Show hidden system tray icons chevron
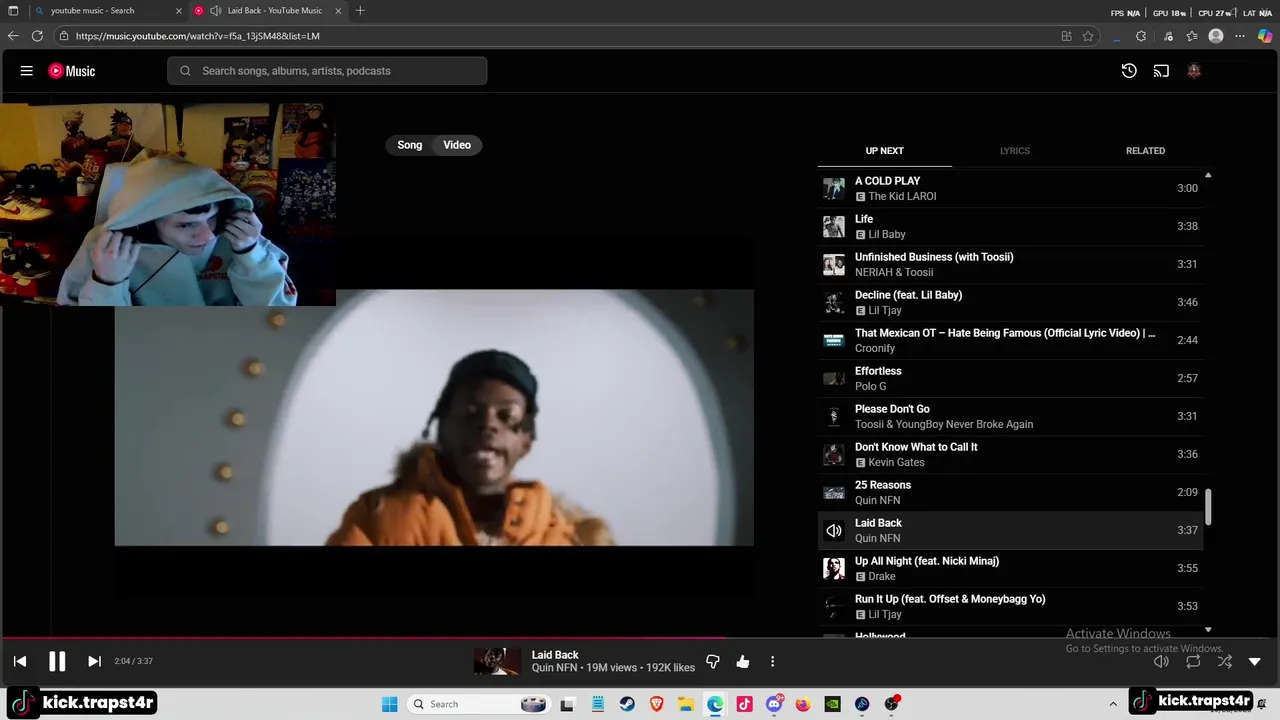 click(1113, 704)
